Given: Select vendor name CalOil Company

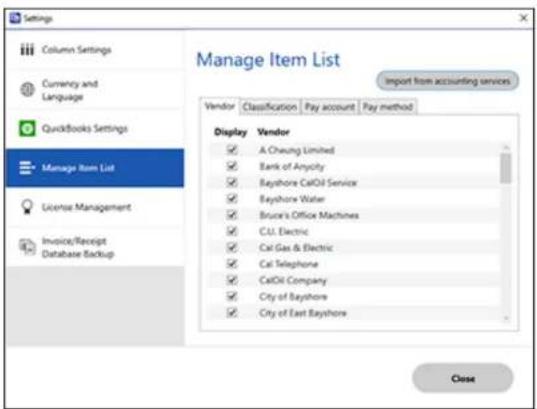Looking at the screenshot, I should click(x=293, y=281).
